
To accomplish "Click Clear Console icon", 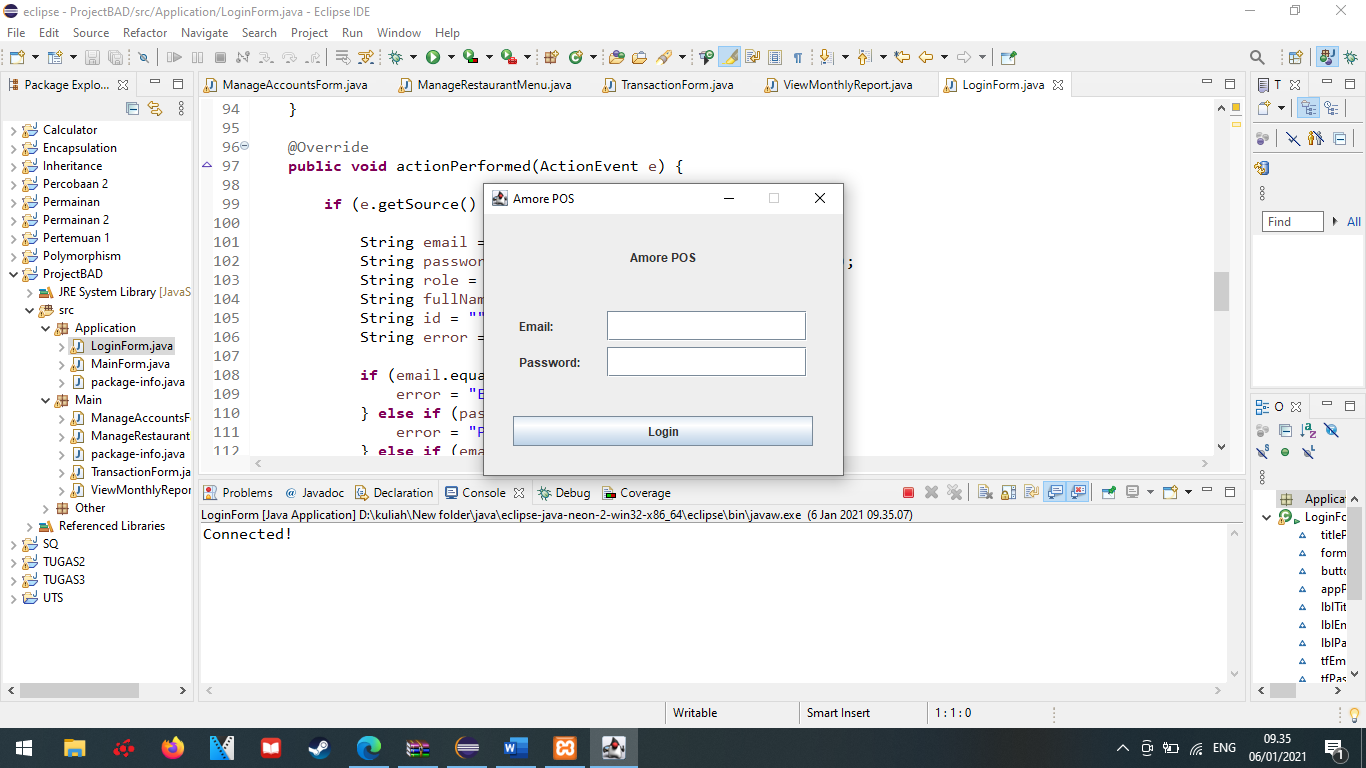I will pyautogui.click(x=985, y=492).
